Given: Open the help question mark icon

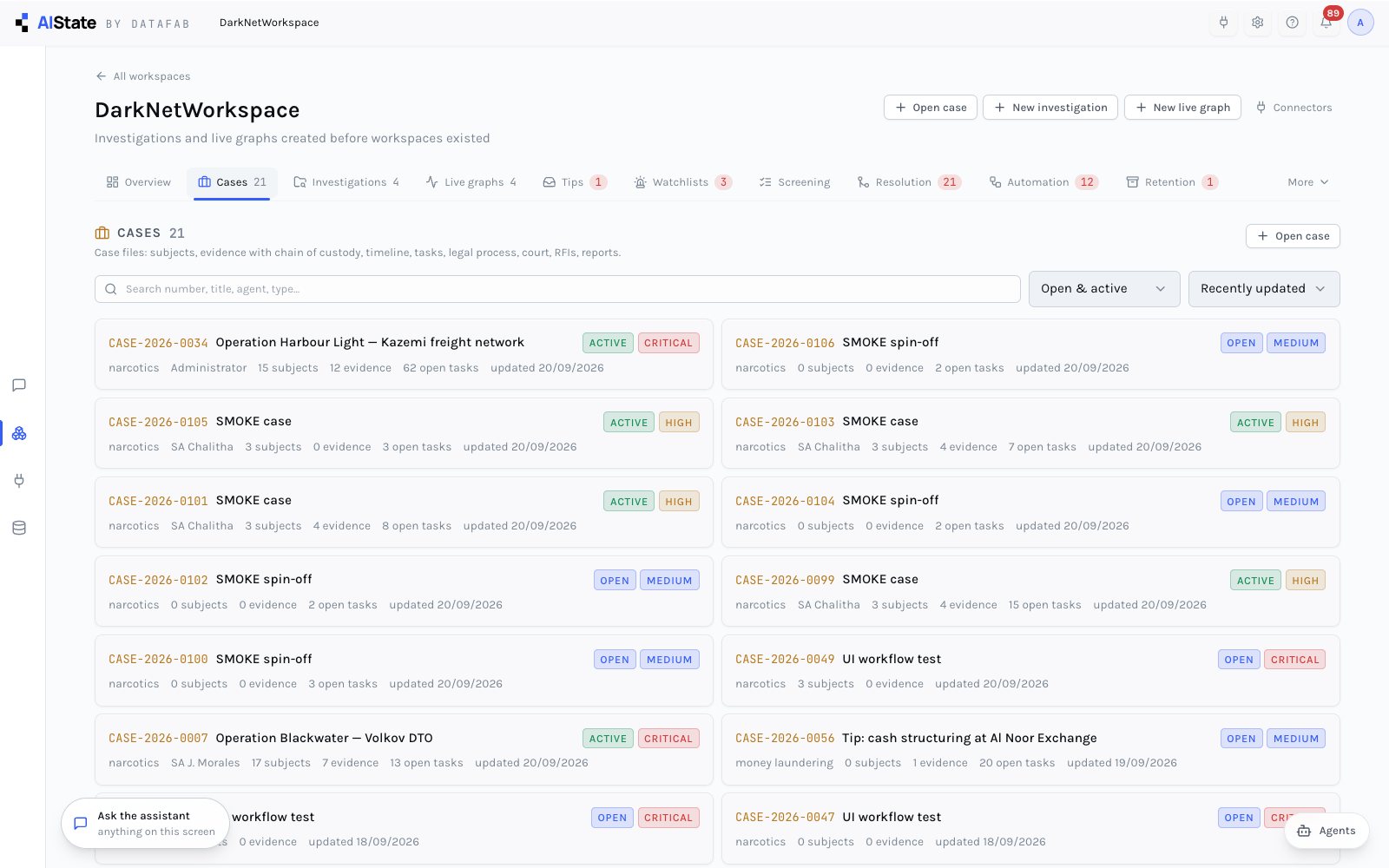Looking at the screenshot, I should [1292, 23].
